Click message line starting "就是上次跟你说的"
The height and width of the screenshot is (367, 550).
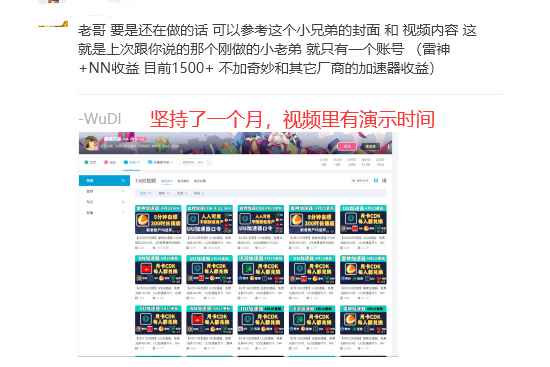pos(264,49)
